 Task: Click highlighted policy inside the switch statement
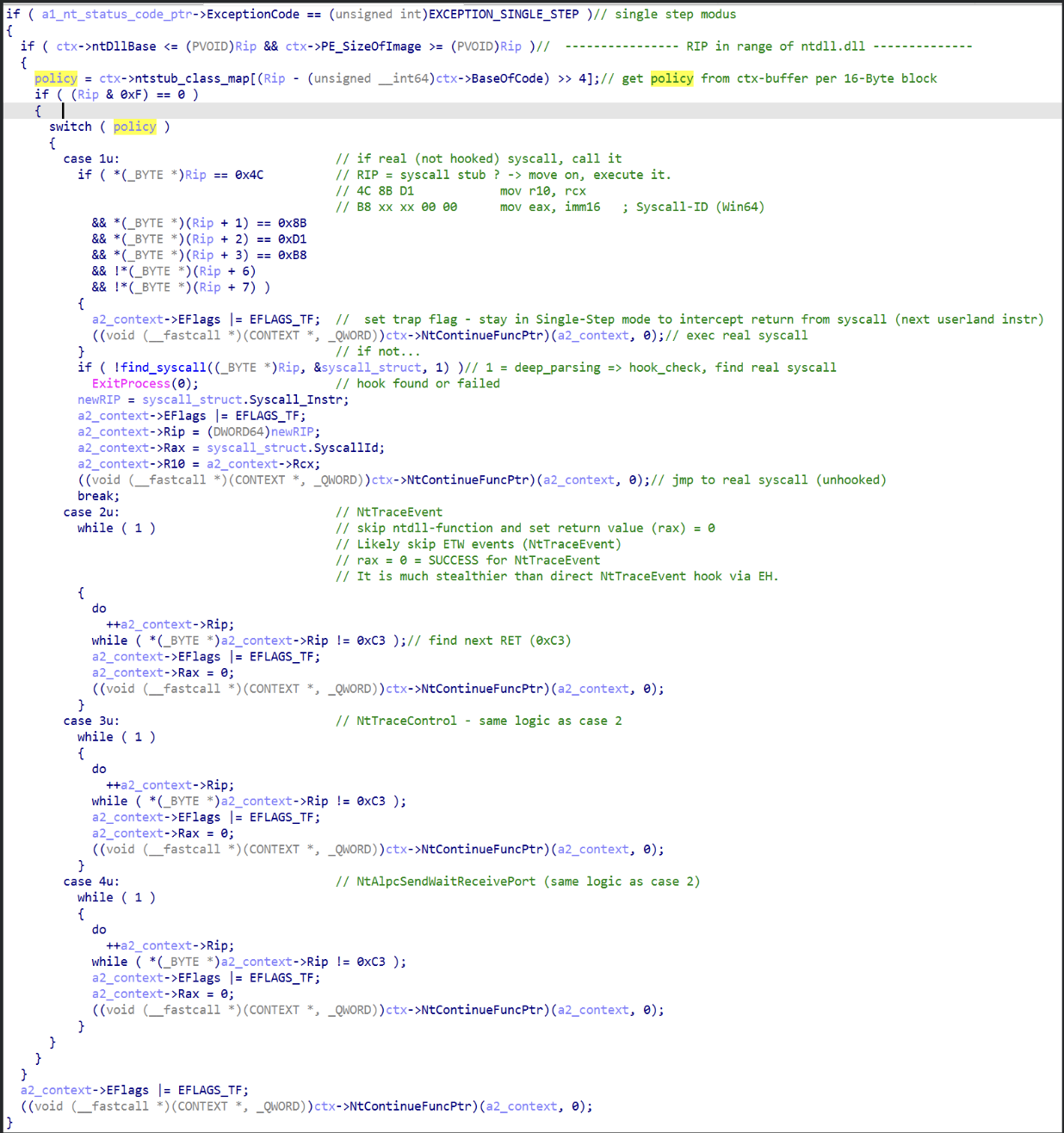pyautogui.click(x=134, y=127)
